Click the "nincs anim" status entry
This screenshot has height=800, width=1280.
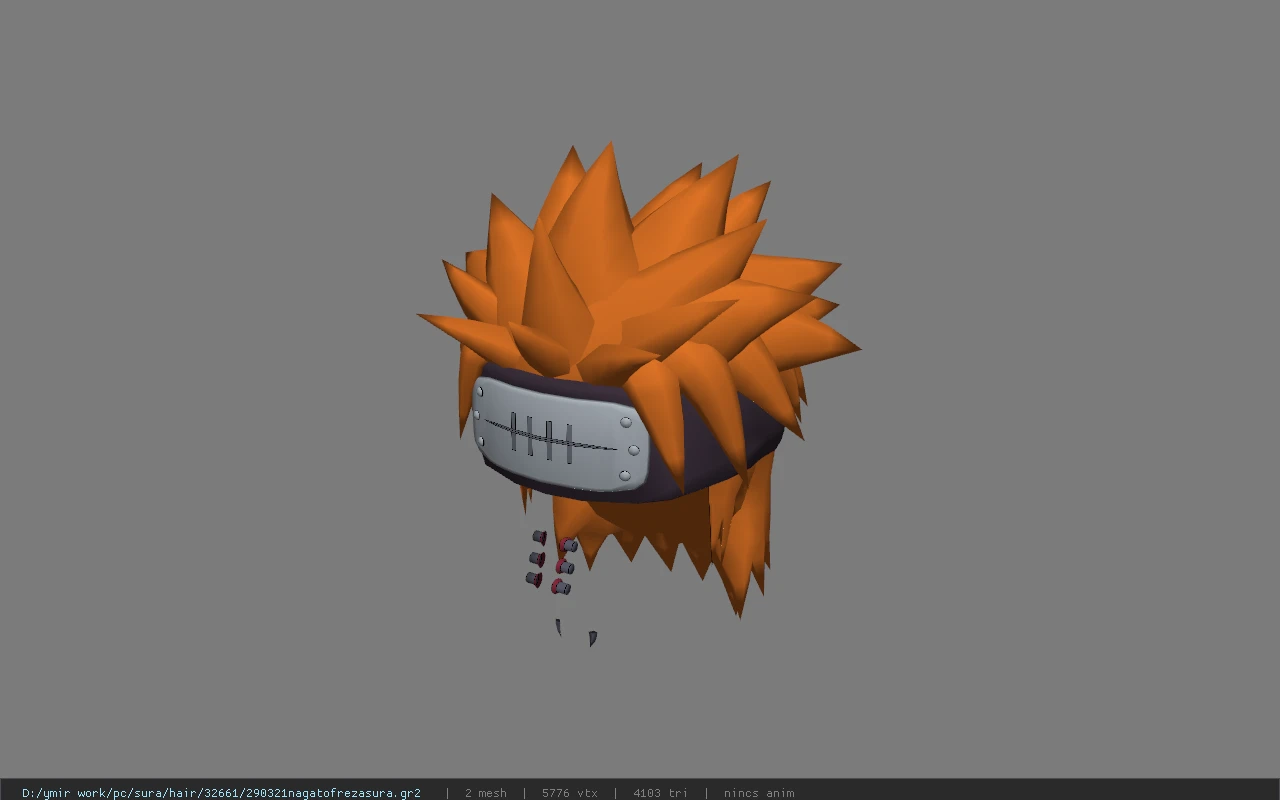(x=759, y=793)
